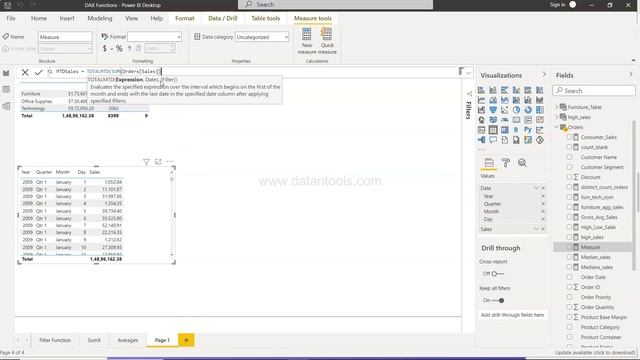Open the Data category dropdown
This screenshot has width=640, height=360.
(x=262, y=37)
